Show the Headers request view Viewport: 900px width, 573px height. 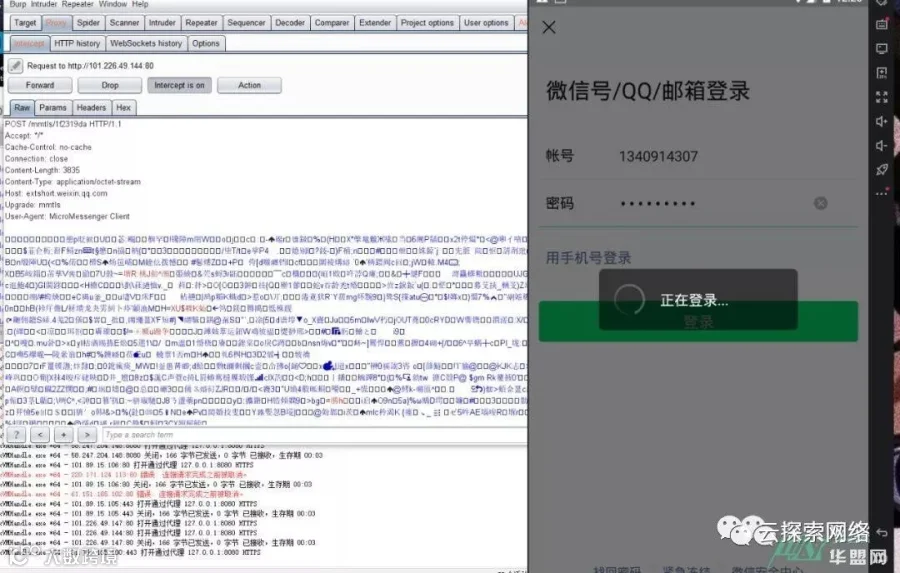[91, 108]
